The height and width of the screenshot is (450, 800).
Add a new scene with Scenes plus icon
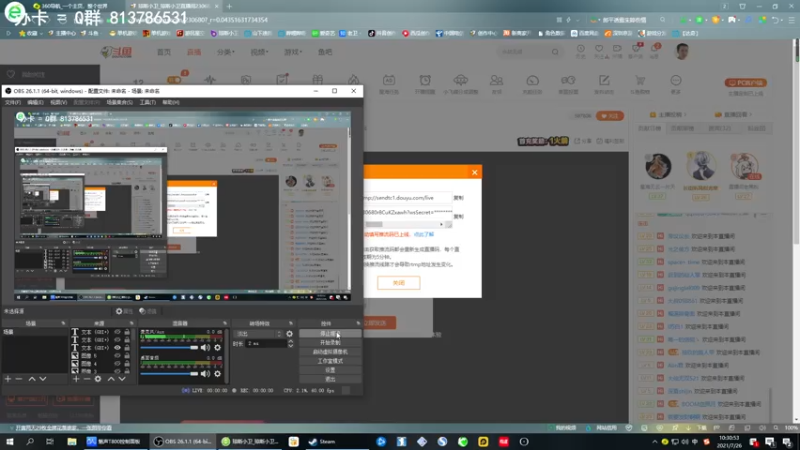click(x=8, y=379)
